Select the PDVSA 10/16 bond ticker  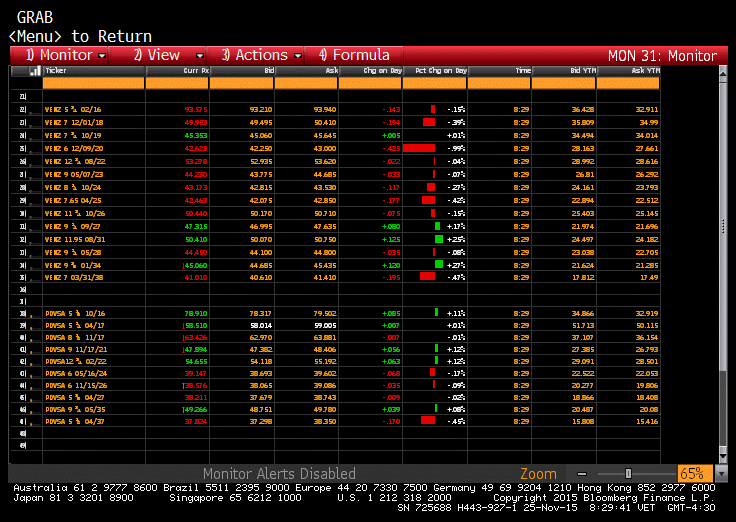75,314
